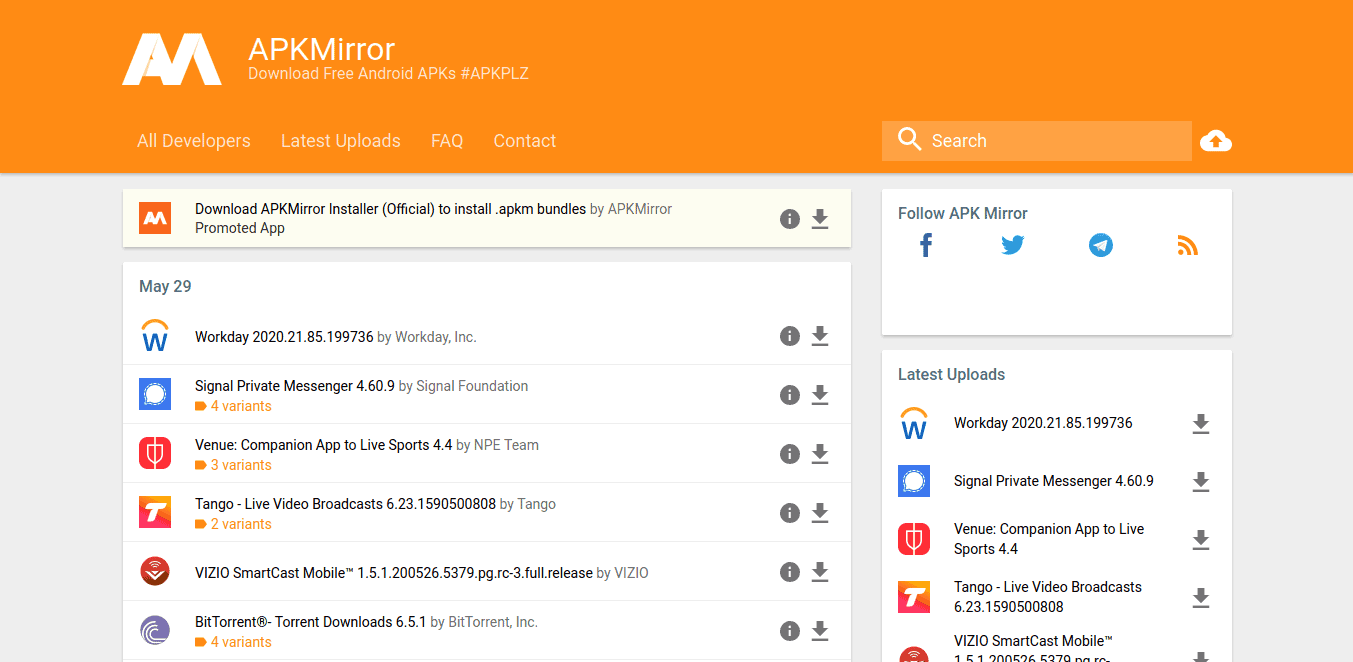Click the APKMirror logo in header
1353x662 pixels.
(x=172, y=60)
